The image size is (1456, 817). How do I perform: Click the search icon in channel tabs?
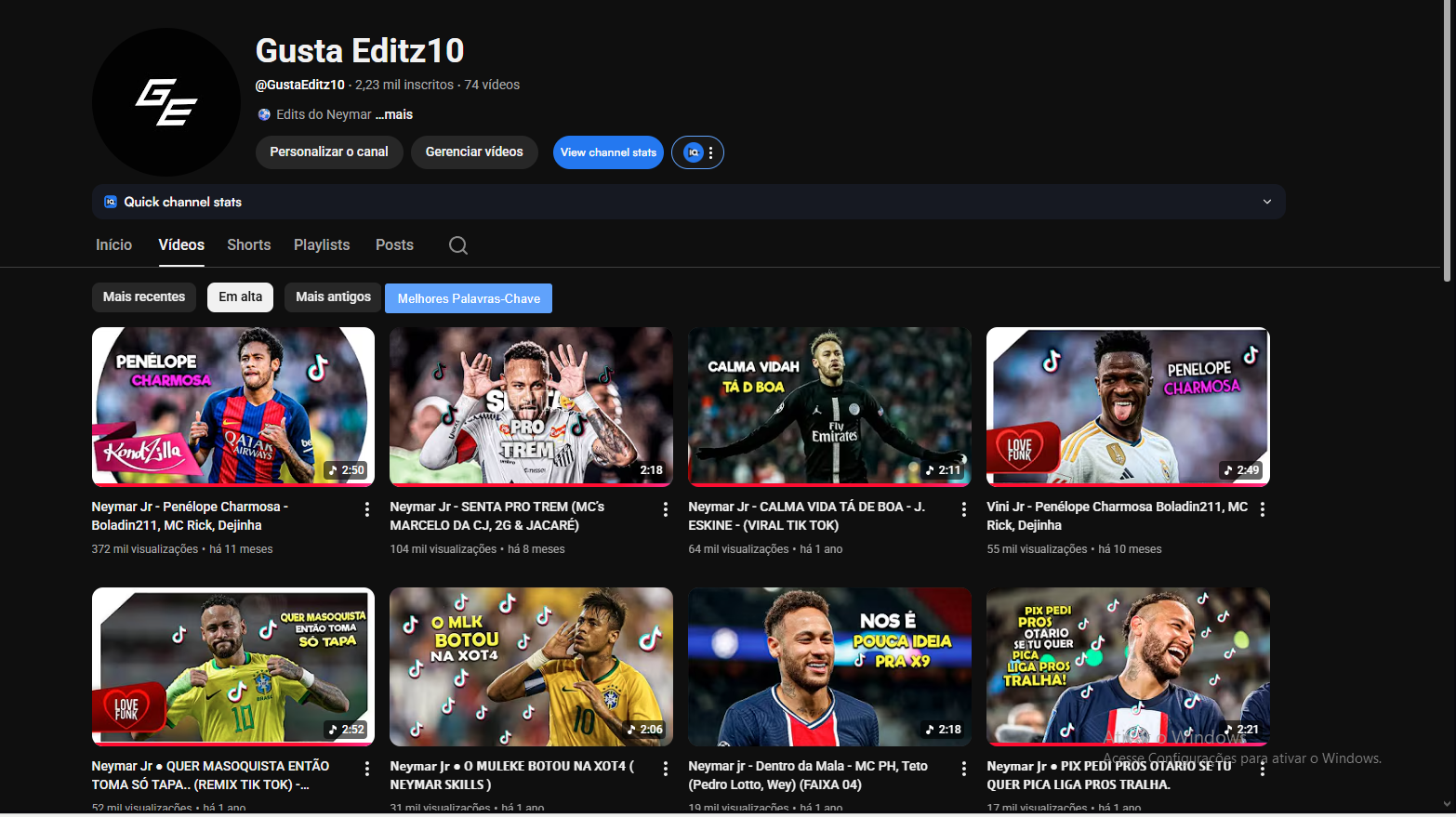pos(458,245)
